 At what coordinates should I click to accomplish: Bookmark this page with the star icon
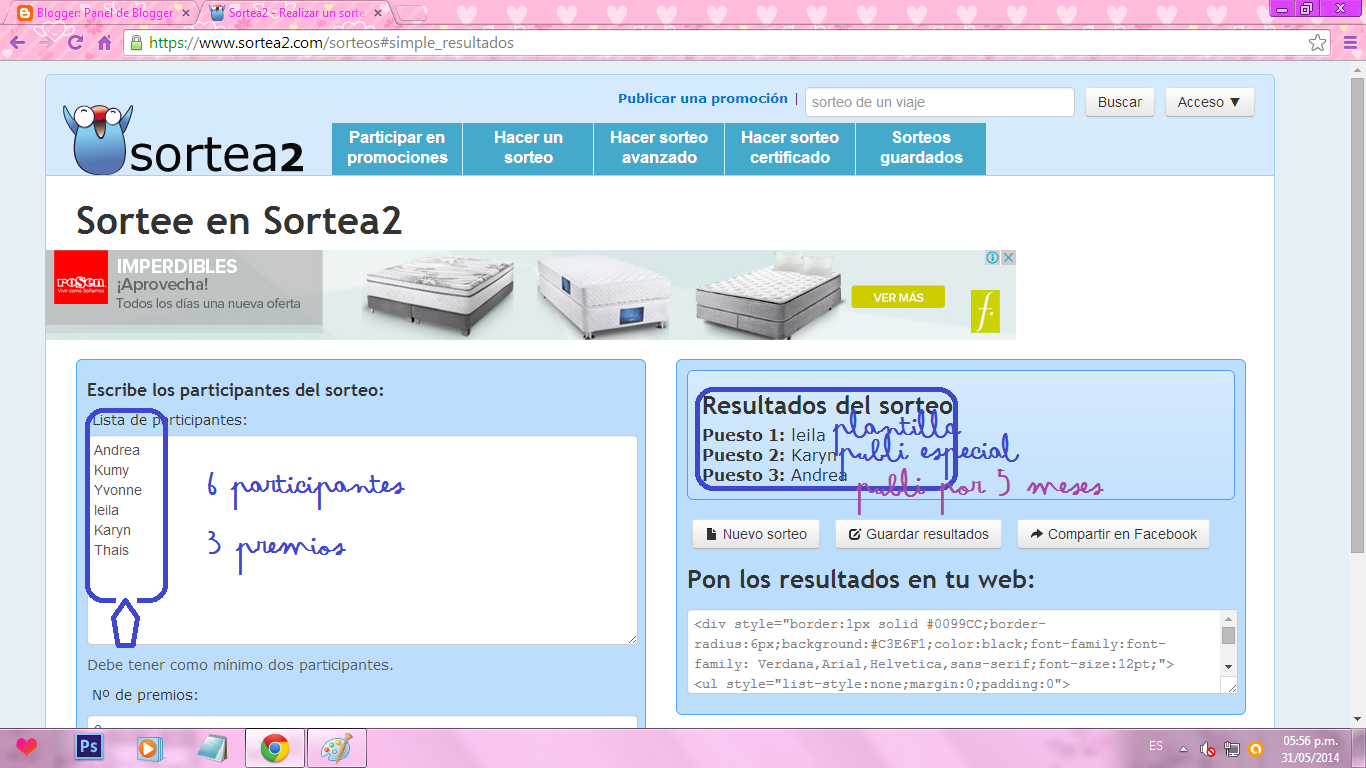point(1317,43)
